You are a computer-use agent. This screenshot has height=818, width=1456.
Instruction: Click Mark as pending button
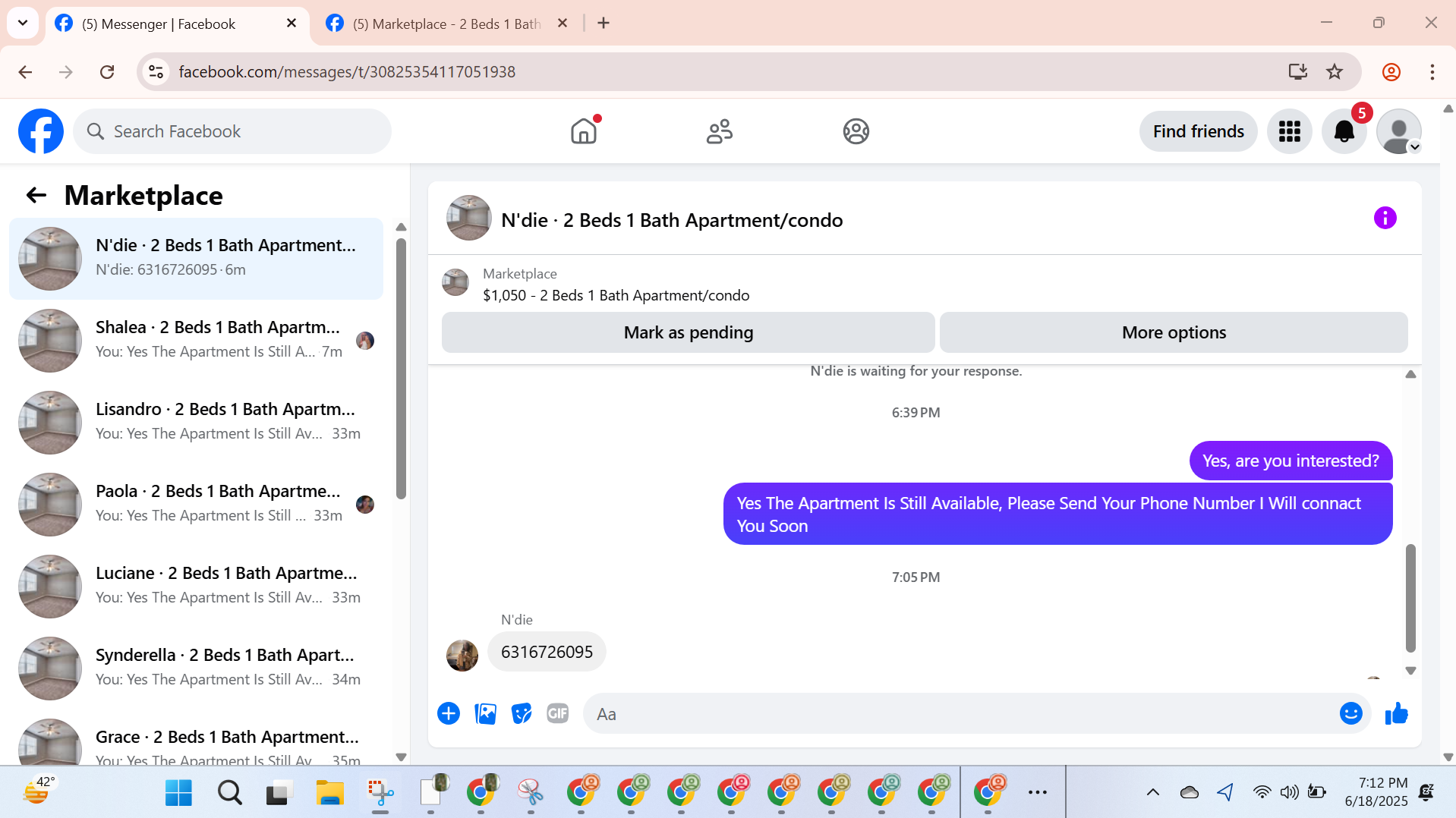(688, 332)
